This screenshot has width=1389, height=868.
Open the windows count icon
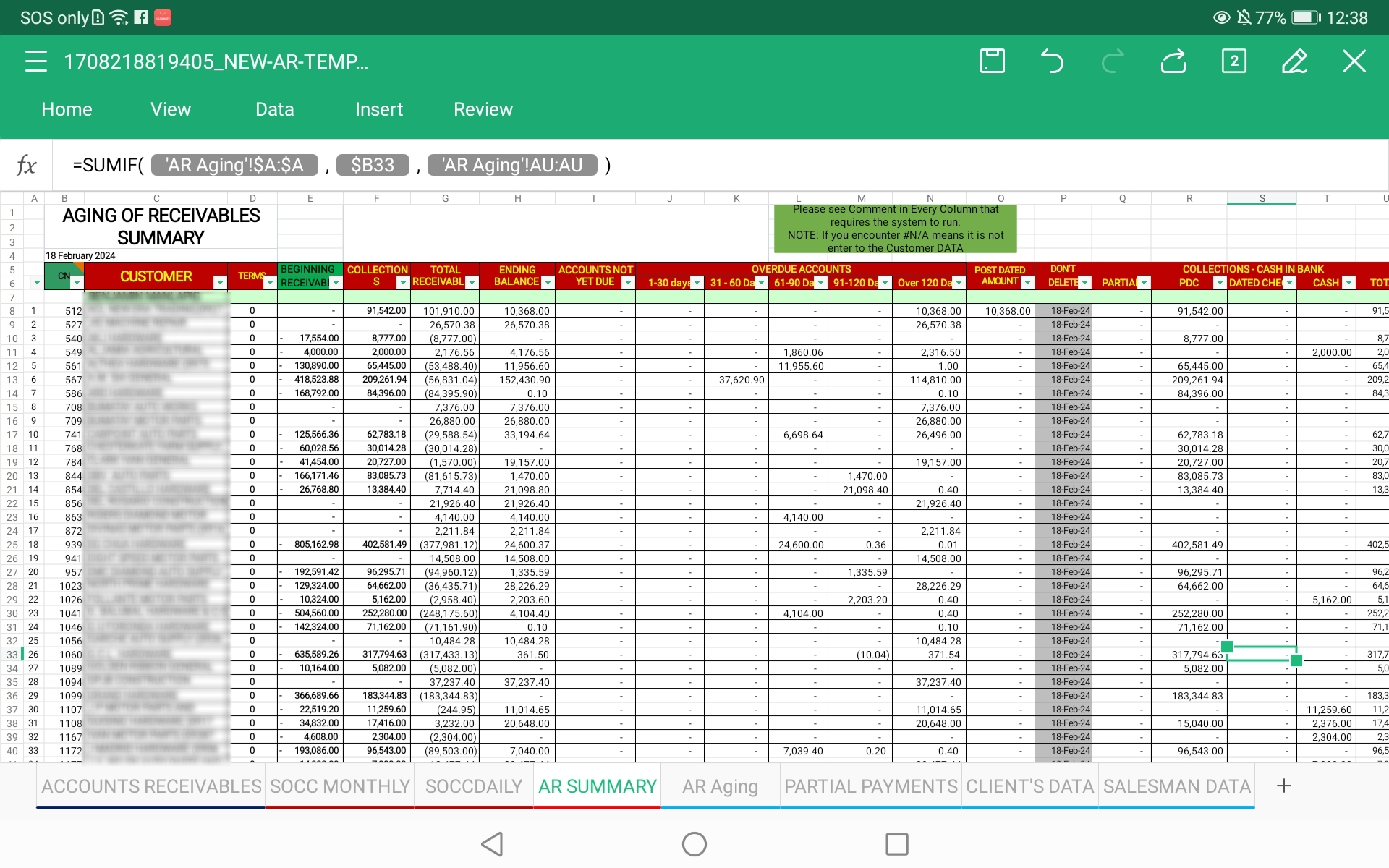[x=1233, y=61]
